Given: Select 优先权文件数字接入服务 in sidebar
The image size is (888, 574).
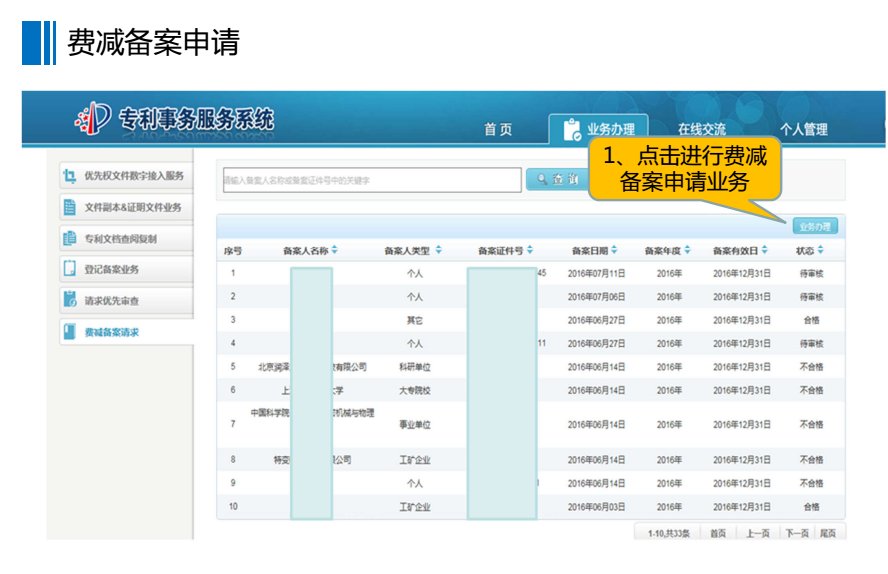Looking at the screenshot, I should point(126,176).
